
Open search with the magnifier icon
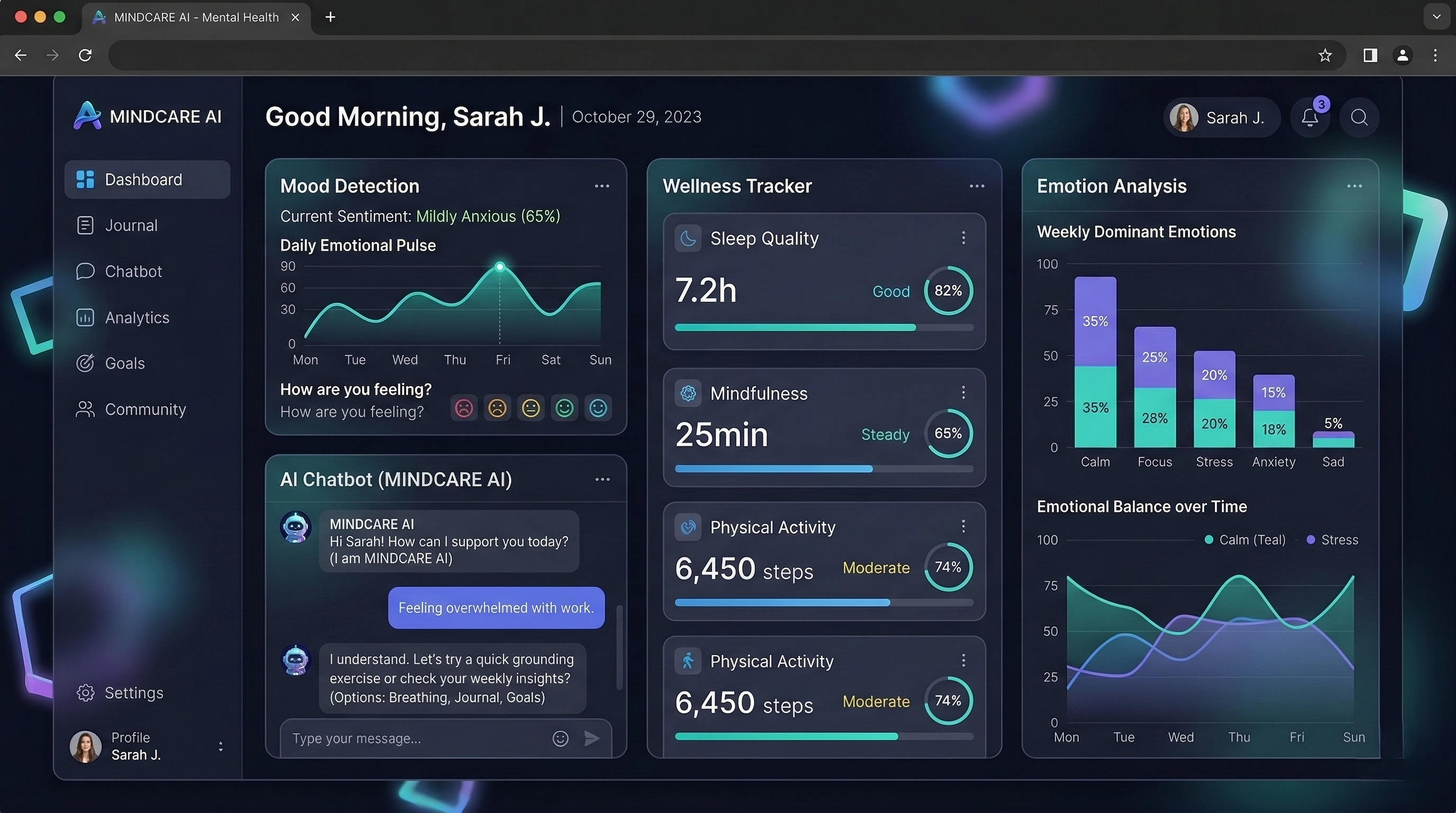click(1359, 118)
